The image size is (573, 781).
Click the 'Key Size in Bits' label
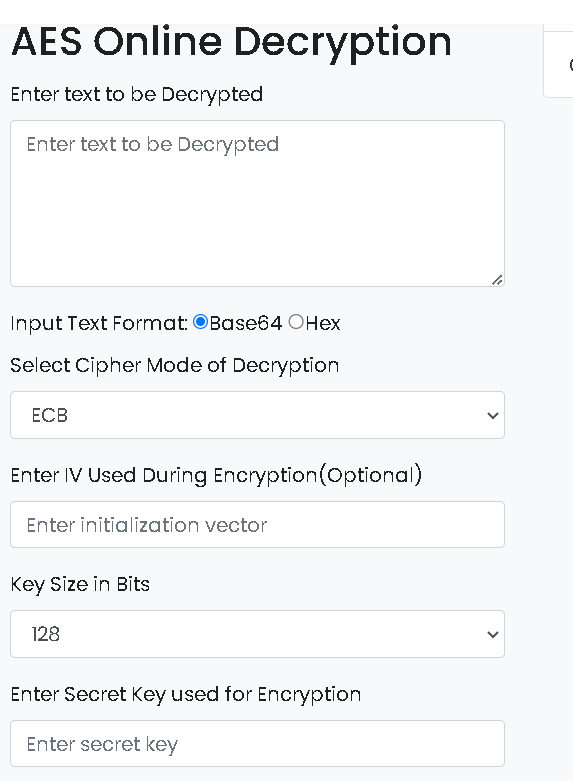pos(80,584)
